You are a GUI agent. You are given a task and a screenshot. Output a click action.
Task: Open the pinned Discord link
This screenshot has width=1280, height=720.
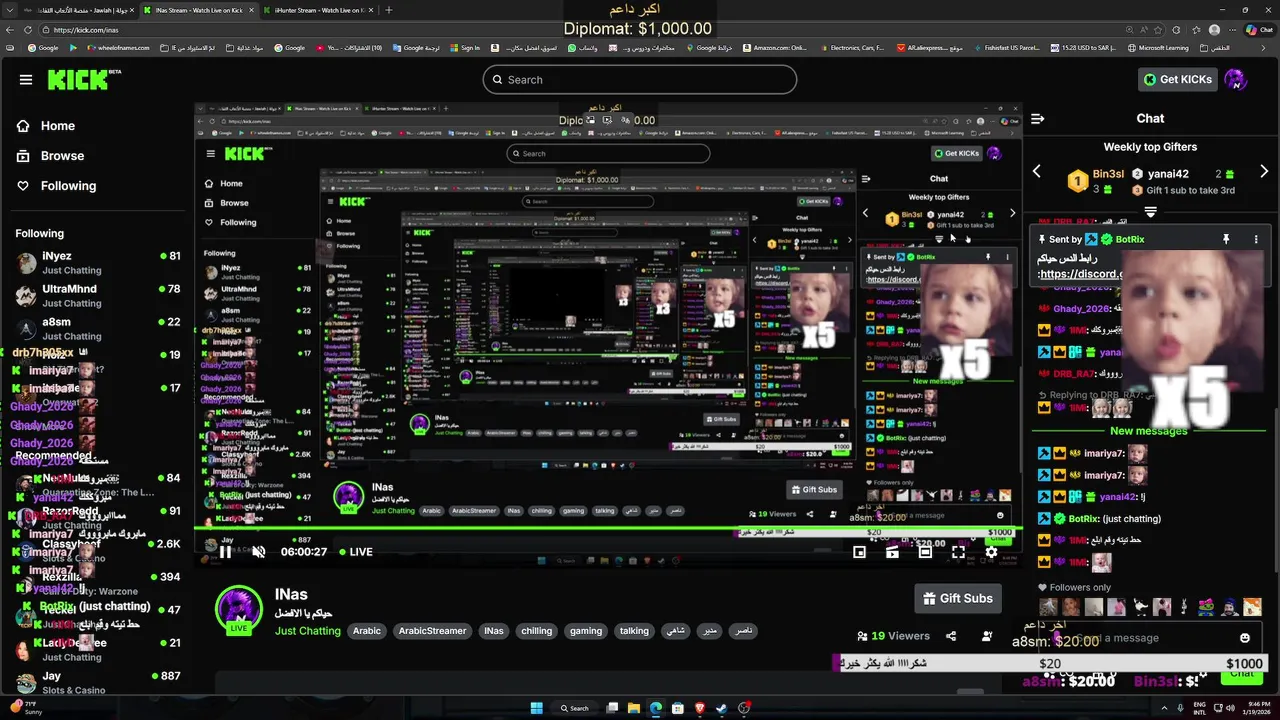1080,274
